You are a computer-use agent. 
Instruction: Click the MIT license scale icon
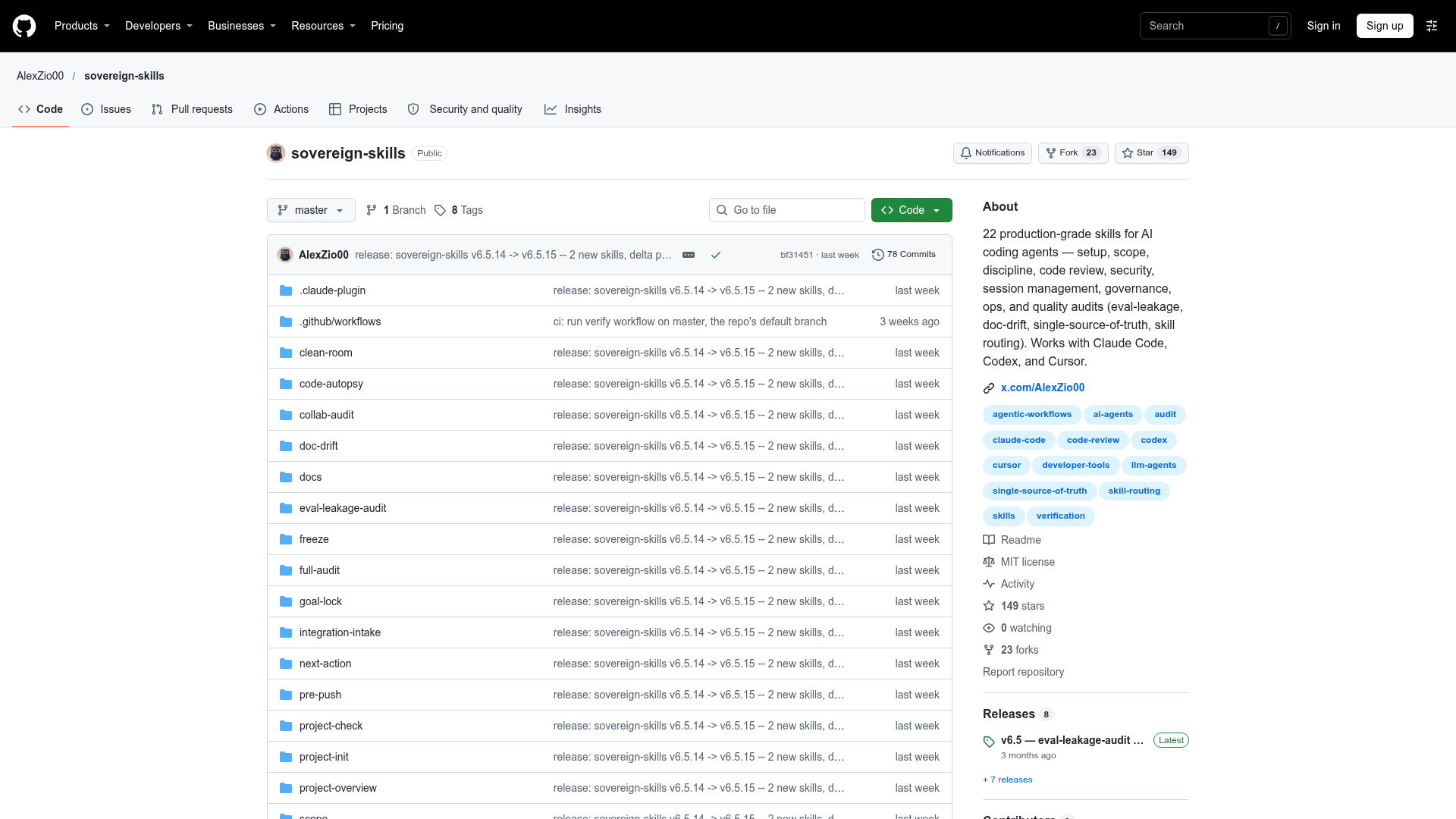pos(989,562)
